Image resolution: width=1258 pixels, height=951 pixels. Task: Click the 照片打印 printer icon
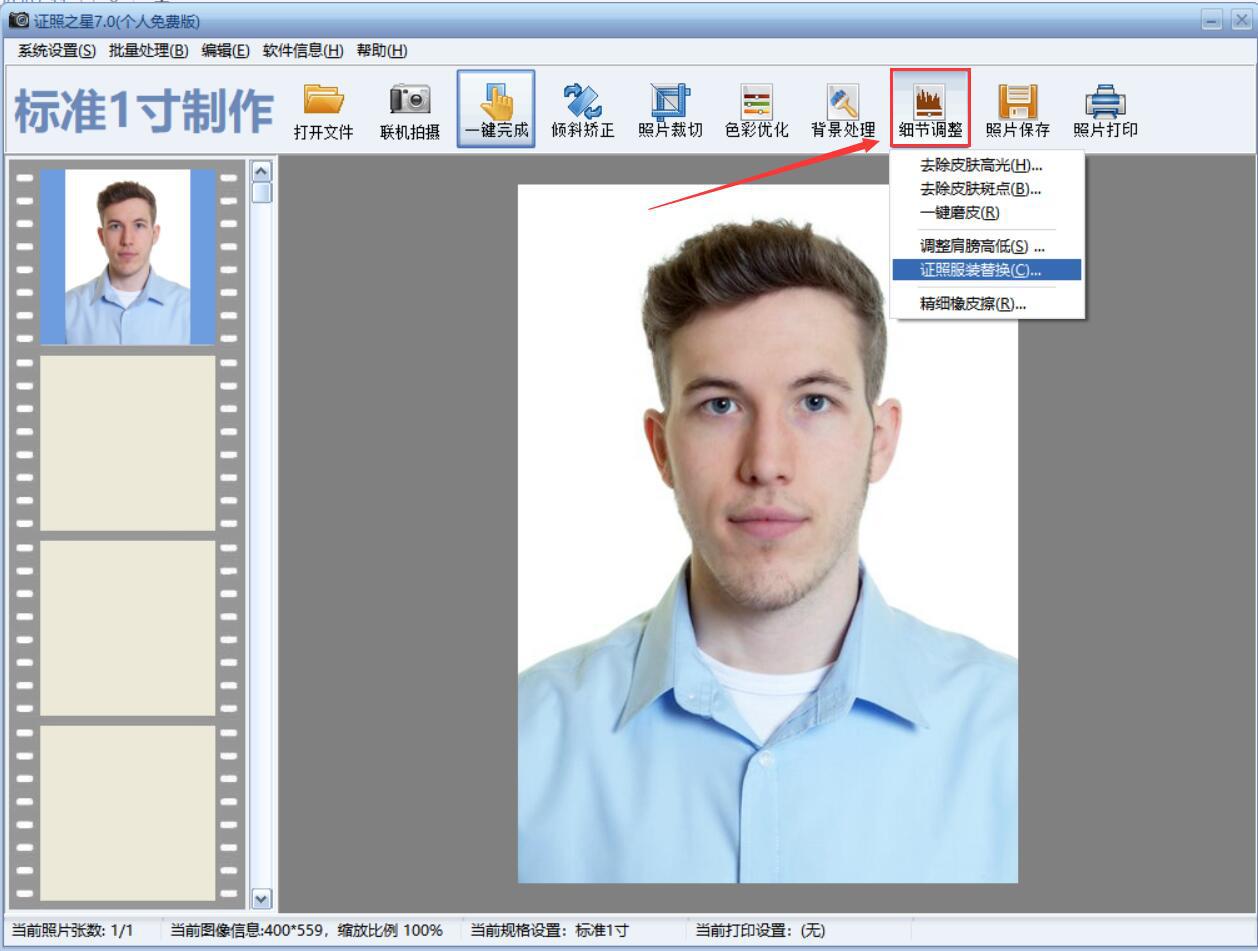pyautogui.click(x=1105, y=101)
